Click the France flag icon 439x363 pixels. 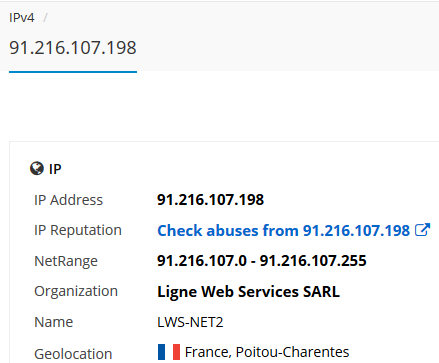(x=169, y=352)
